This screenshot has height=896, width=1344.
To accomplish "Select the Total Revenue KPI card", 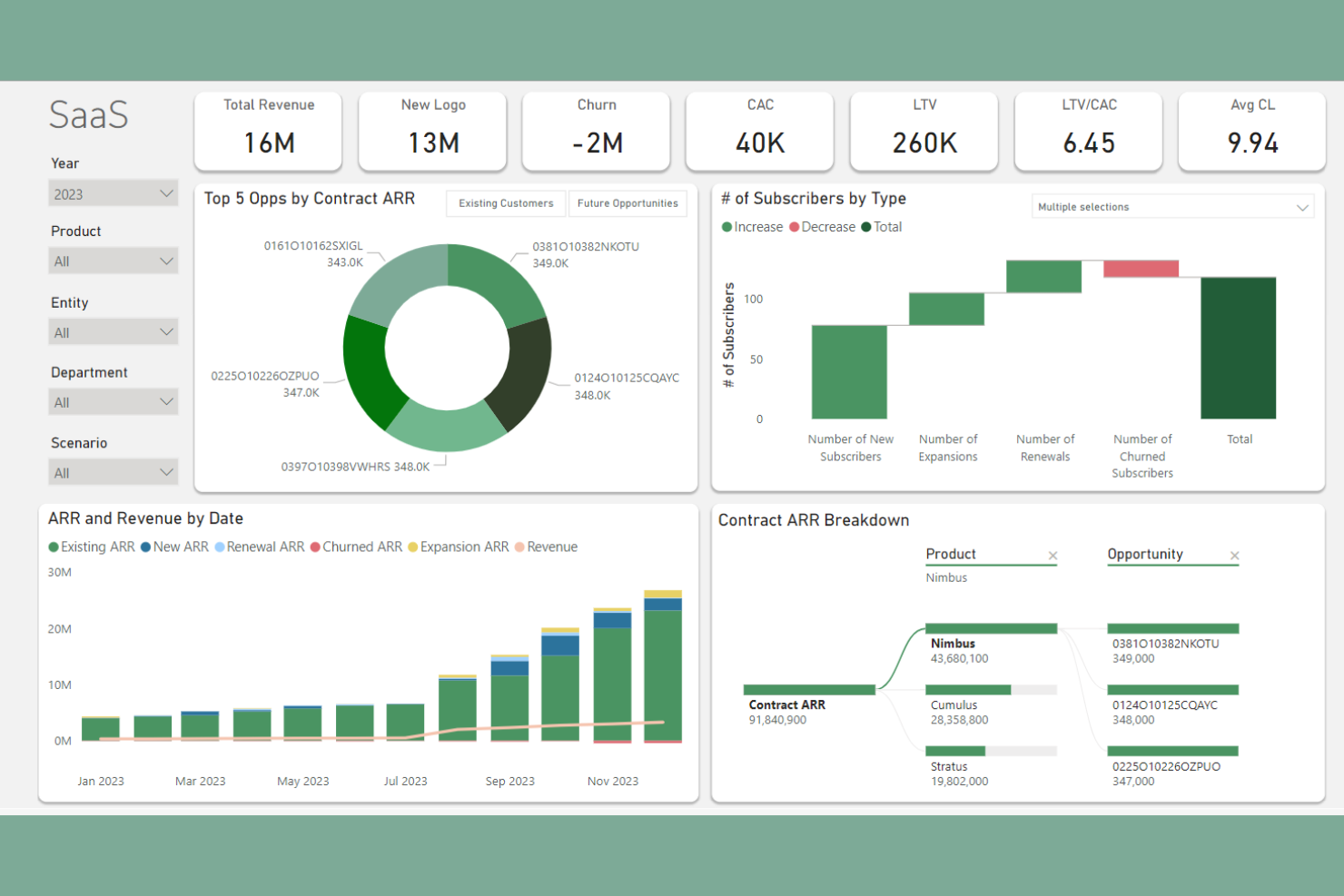I will (268, 131).
